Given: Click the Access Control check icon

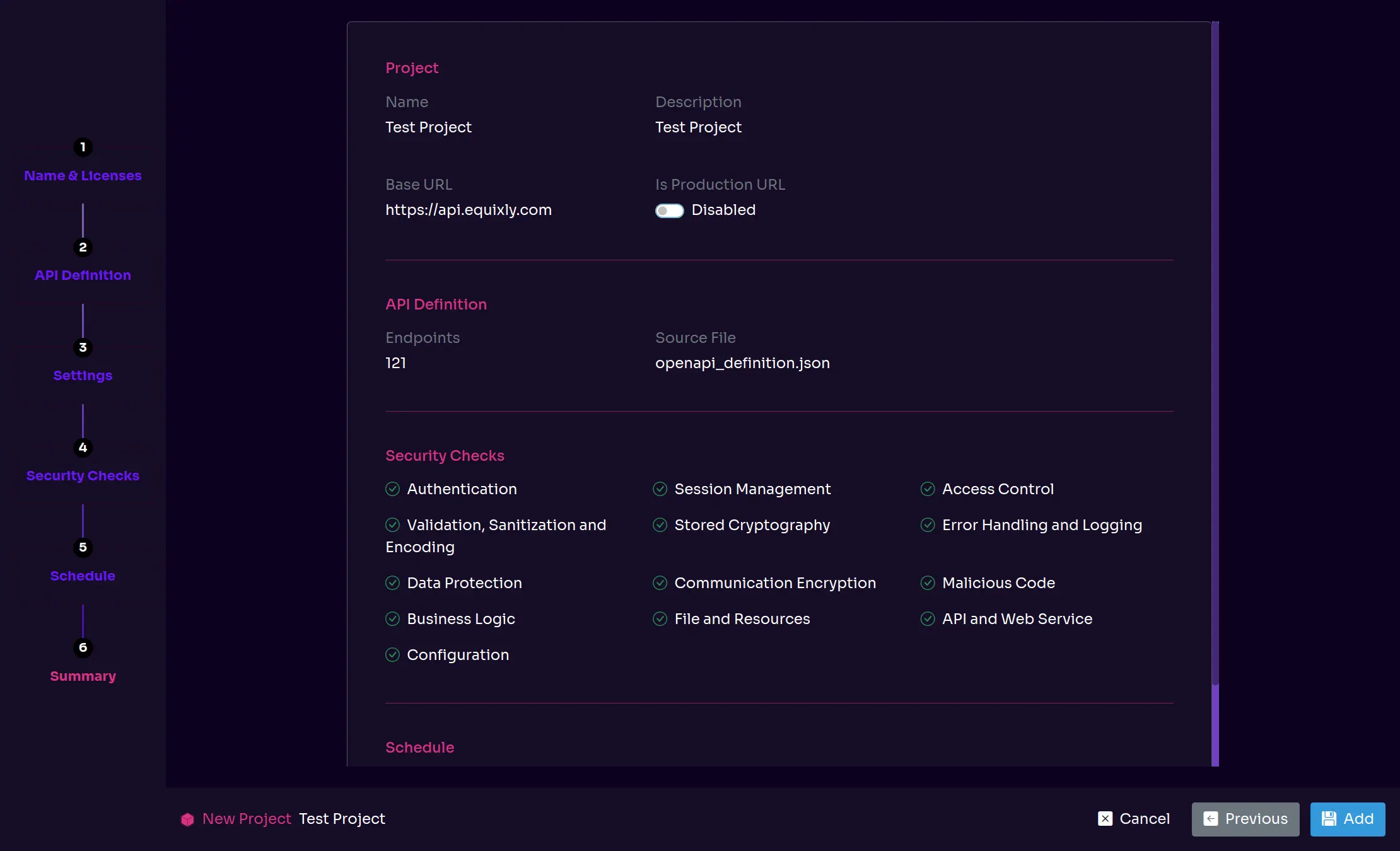Looking at the screenshot, I should pyautogui.click(x=928, y=489).
